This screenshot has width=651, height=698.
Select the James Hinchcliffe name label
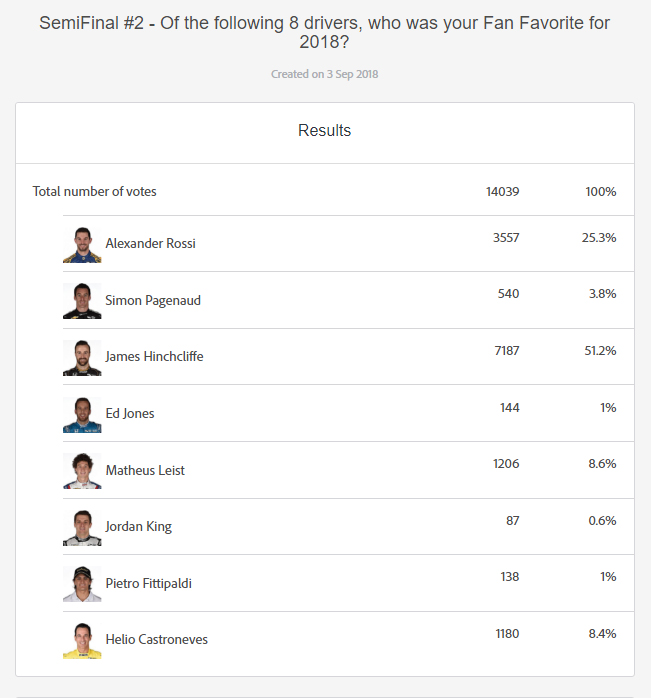[154, 357]
